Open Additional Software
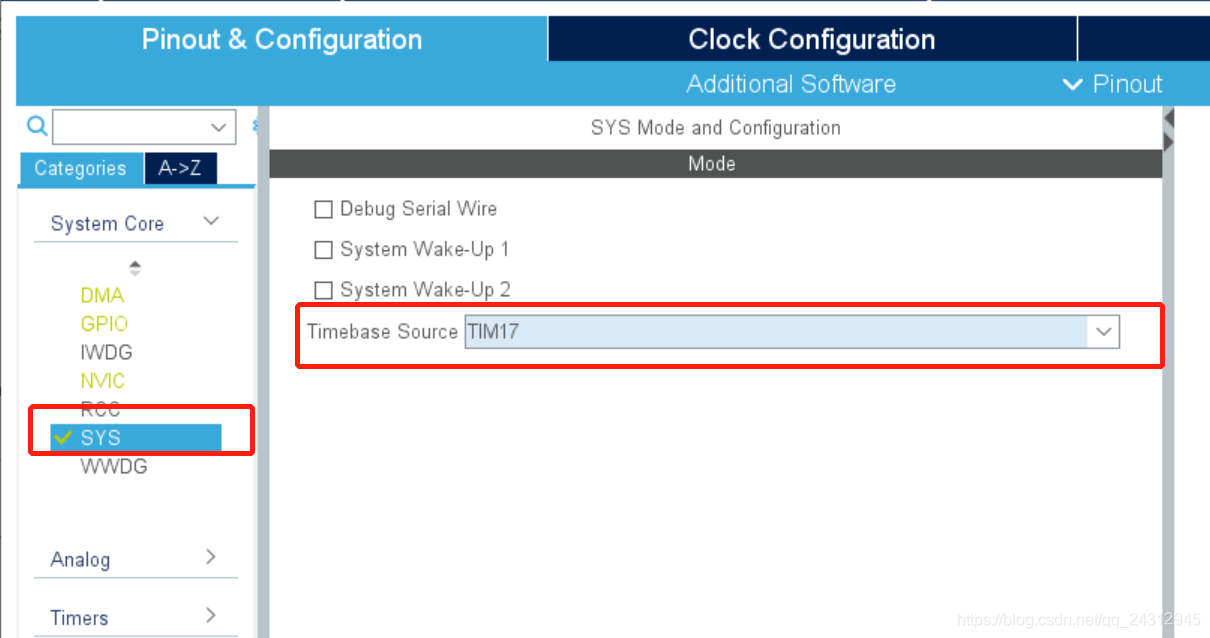The height and width of the screenshot is (638, 1210). pyautogui.click(x=791, y=84)
